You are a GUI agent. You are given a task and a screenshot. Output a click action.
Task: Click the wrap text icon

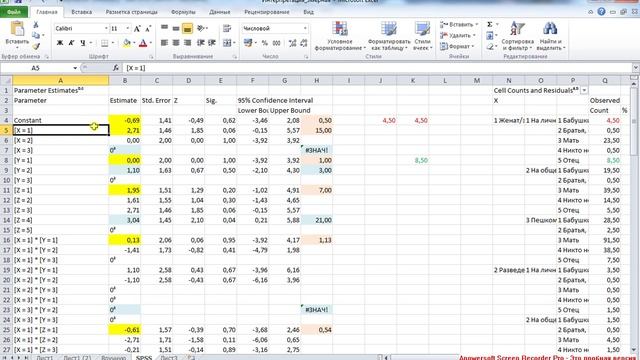click(227, 28)
